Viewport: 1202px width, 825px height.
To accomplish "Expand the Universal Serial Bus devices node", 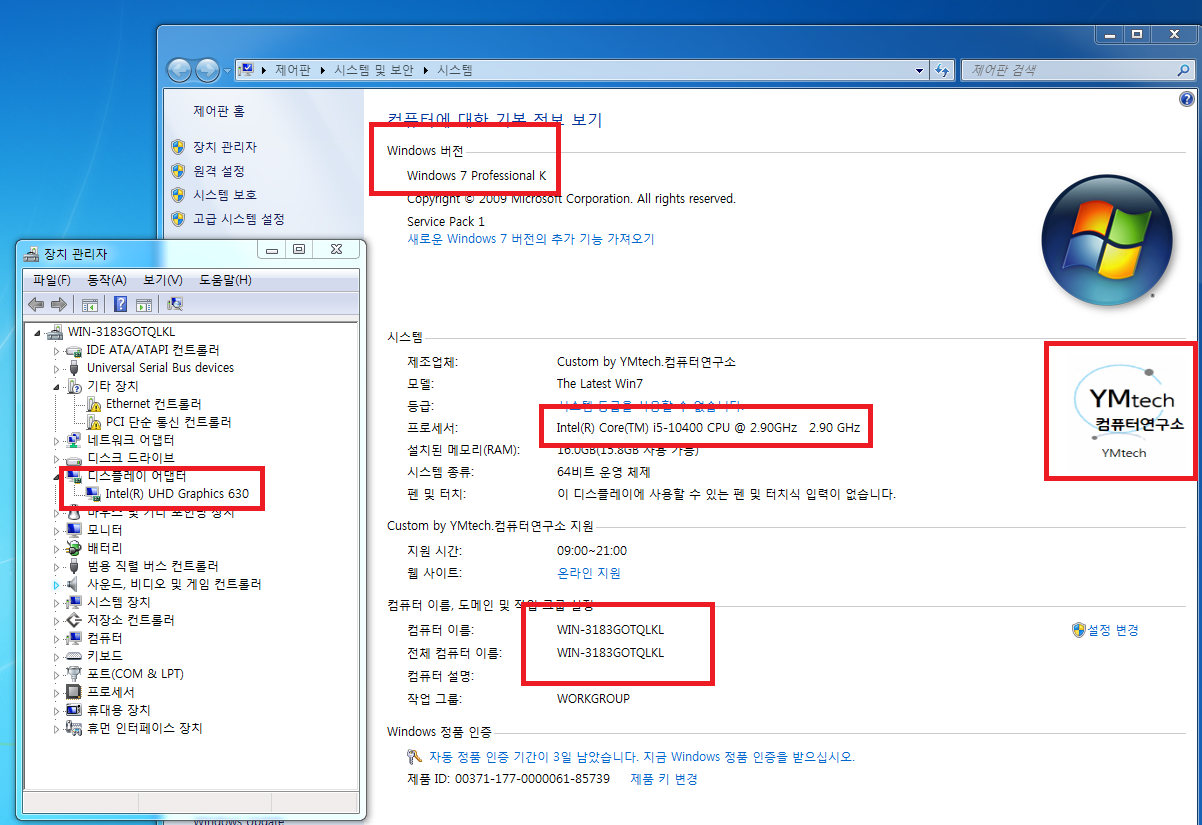I will click(57, 368).
